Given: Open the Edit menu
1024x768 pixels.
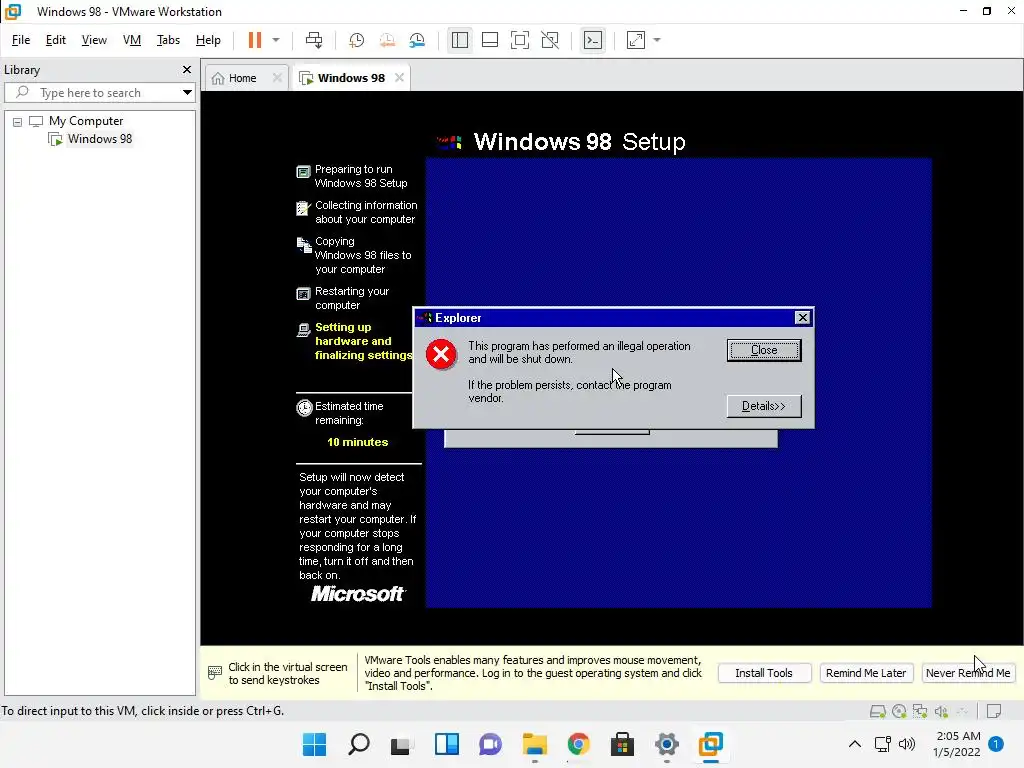Looking at the screenshot, I should [56, 40].
